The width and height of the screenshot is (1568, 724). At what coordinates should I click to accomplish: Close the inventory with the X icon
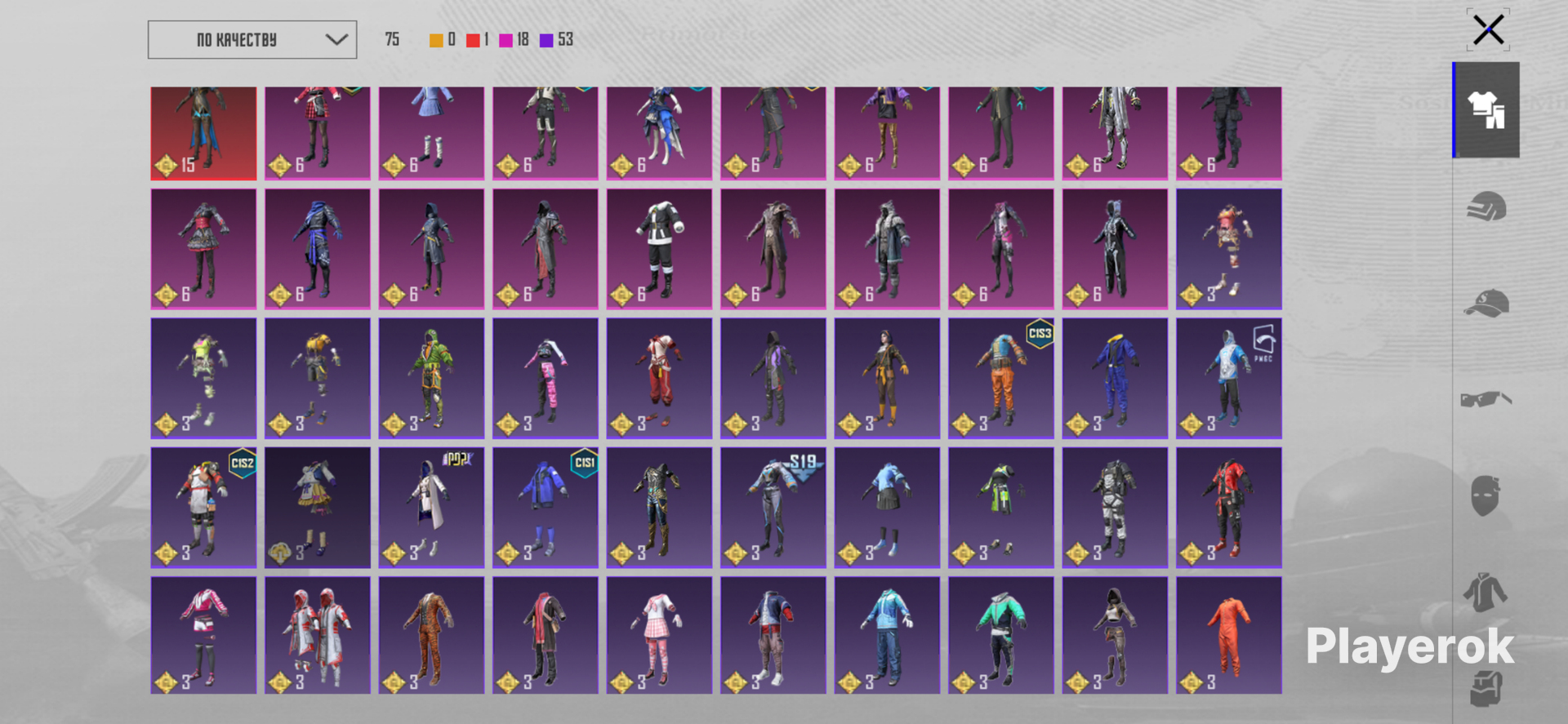click(1488, 30)
